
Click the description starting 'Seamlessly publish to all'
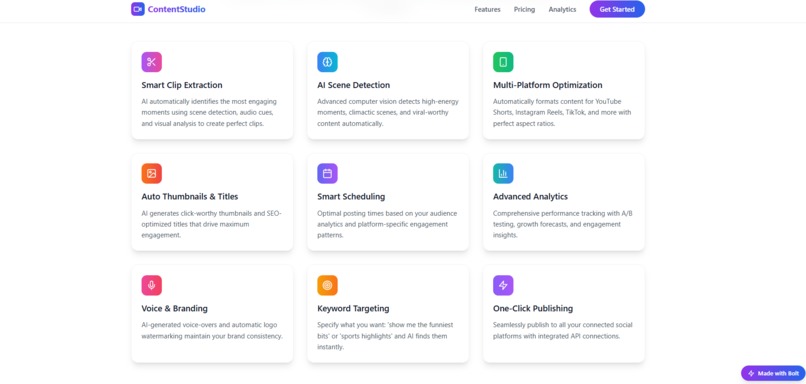[x=563, y=331]
